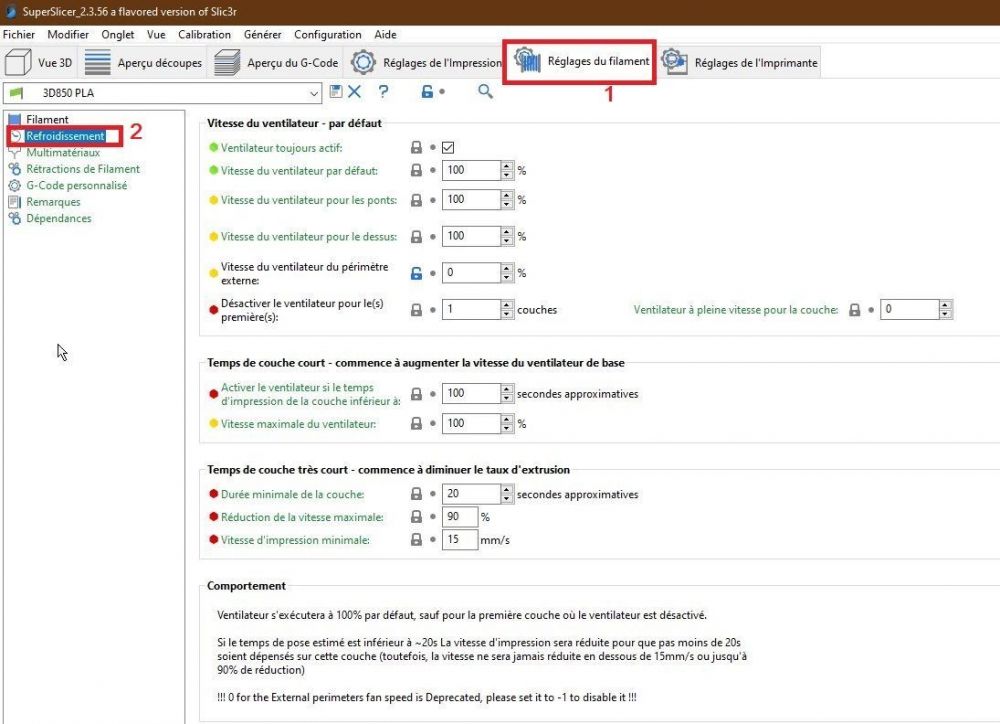Viewport: 1000px width, 724px height.
Task: Select Remarques in the sidebar
Action: click(x=53, y=202)
